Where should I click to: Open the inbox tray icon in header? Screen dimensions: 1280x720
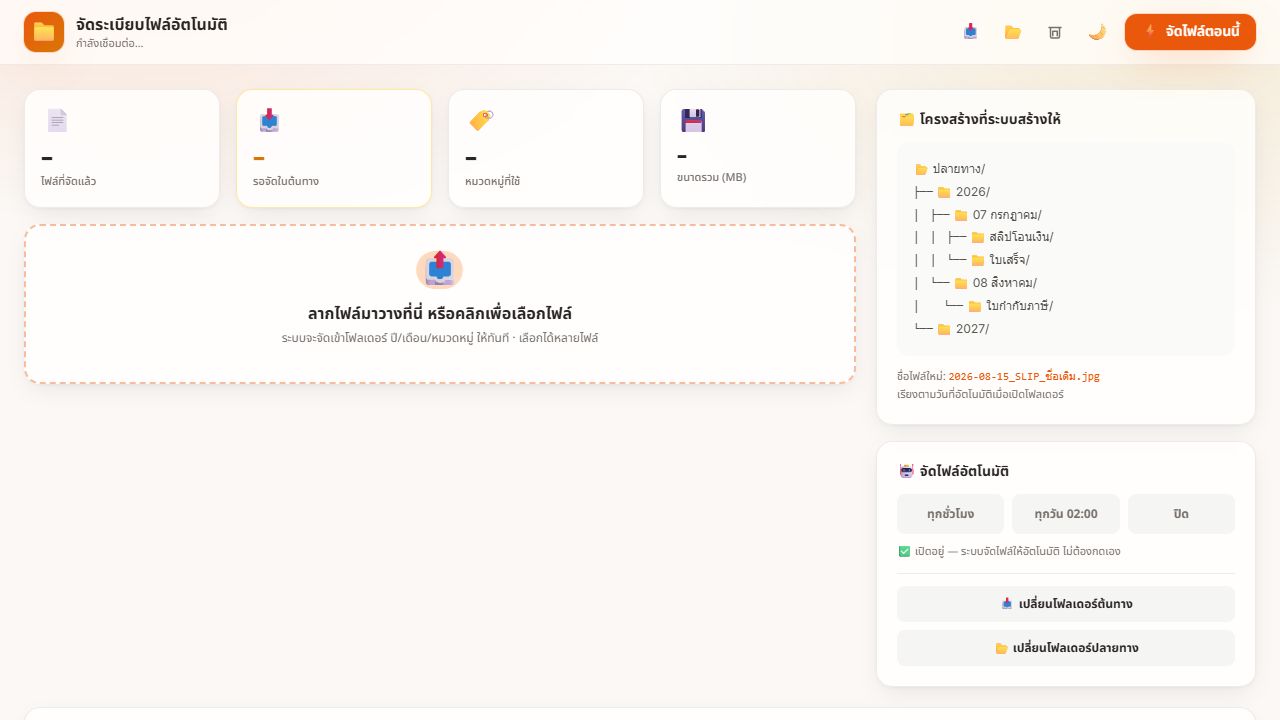click(970, 32)
